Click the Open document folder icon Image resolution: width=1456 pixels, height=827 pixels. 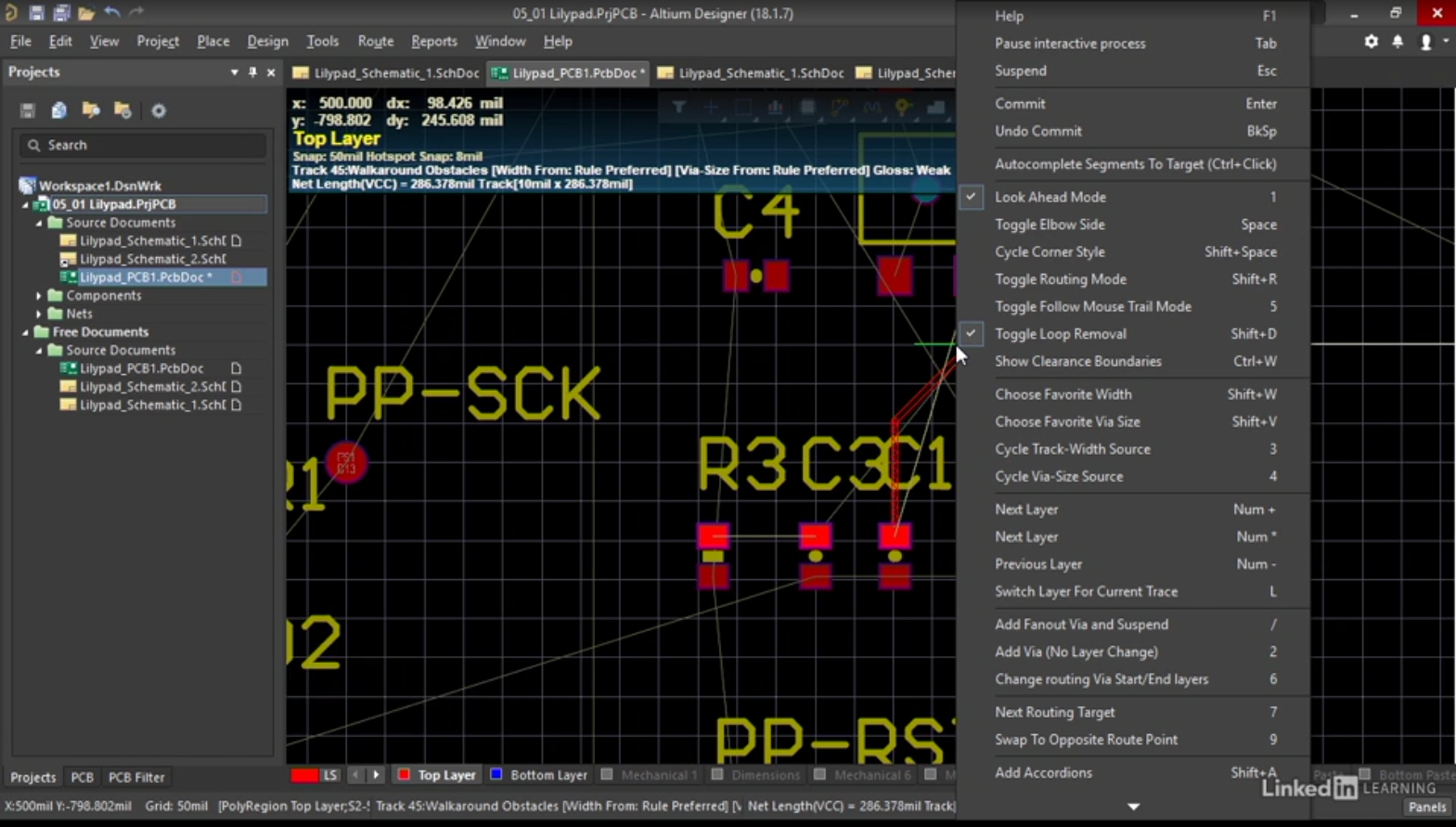[85, 13]
